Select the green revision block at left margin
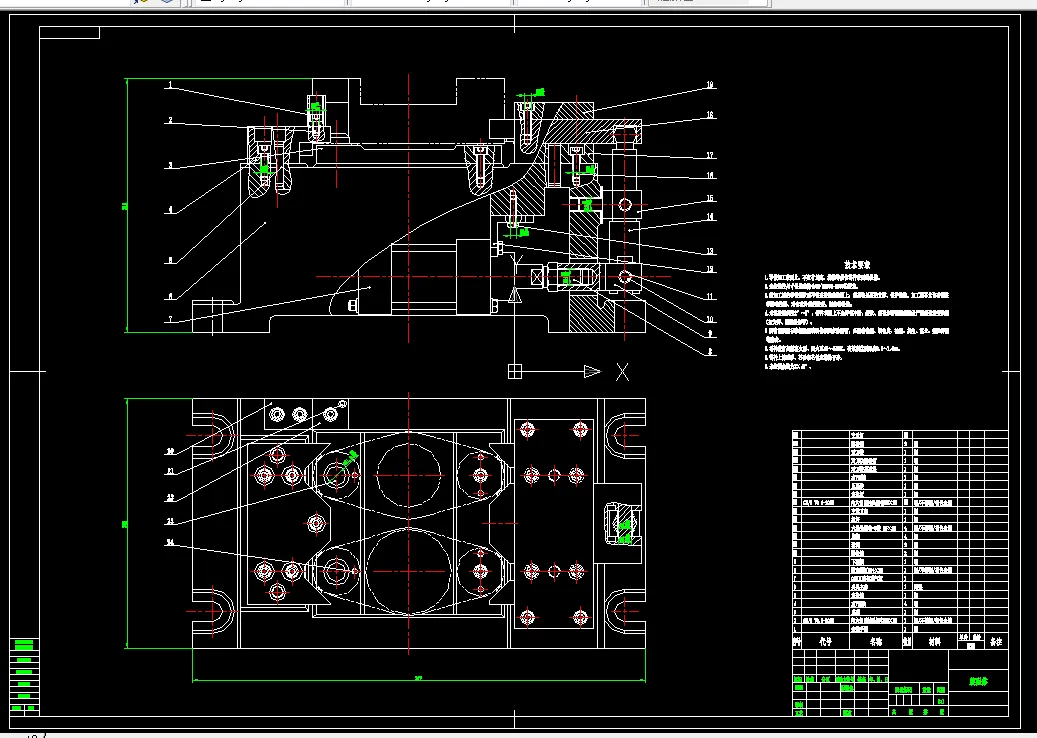Screen dimensions: 1037x738 (x=24, y=676)
